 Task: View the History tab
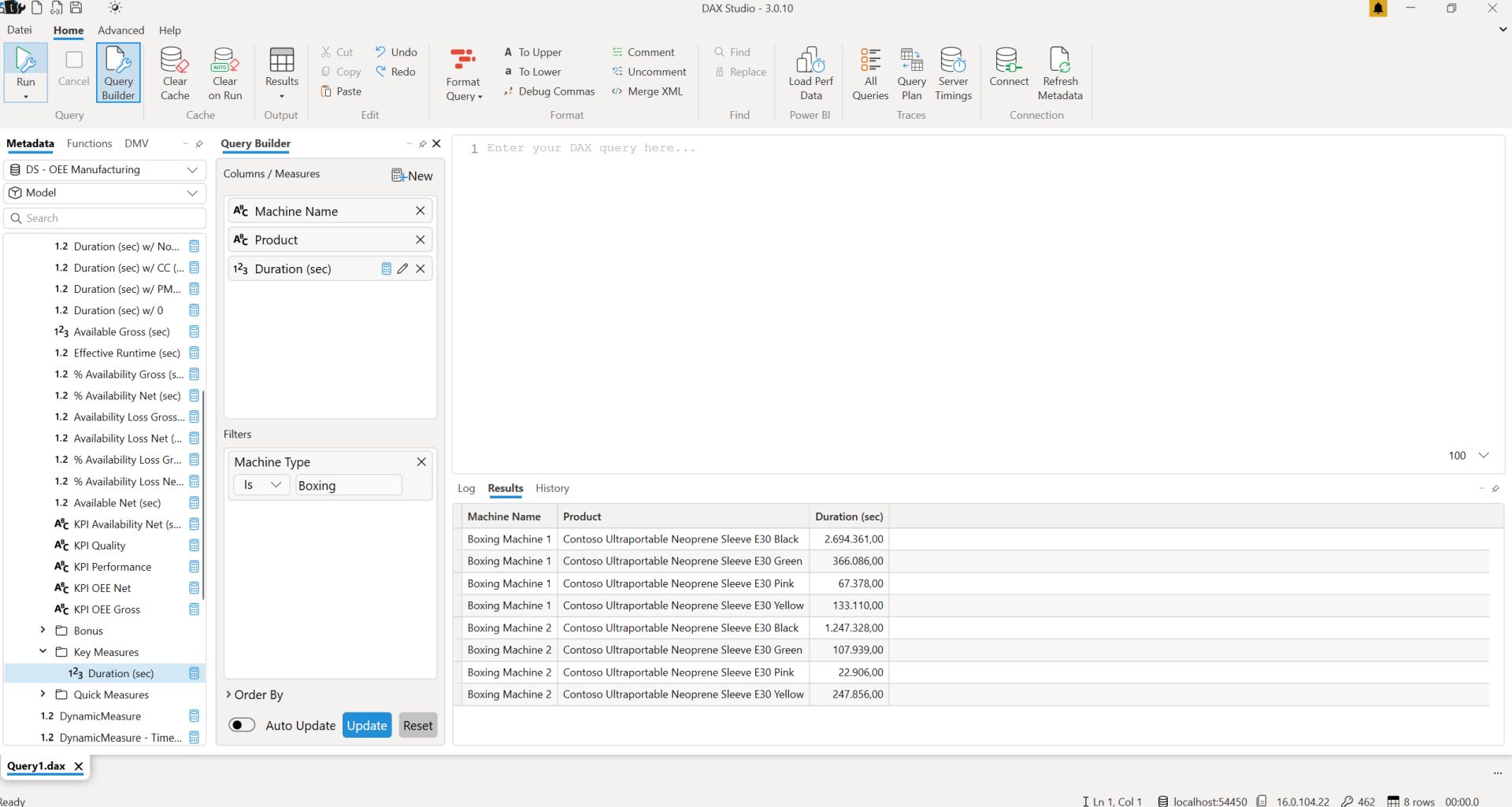point(552,488)
